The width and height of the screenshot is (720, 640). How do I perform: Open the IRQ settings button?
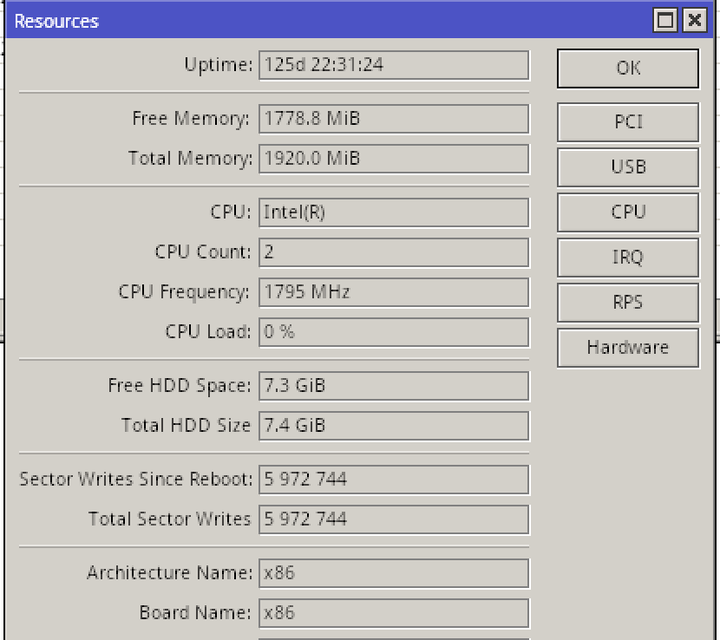(628, 257)
